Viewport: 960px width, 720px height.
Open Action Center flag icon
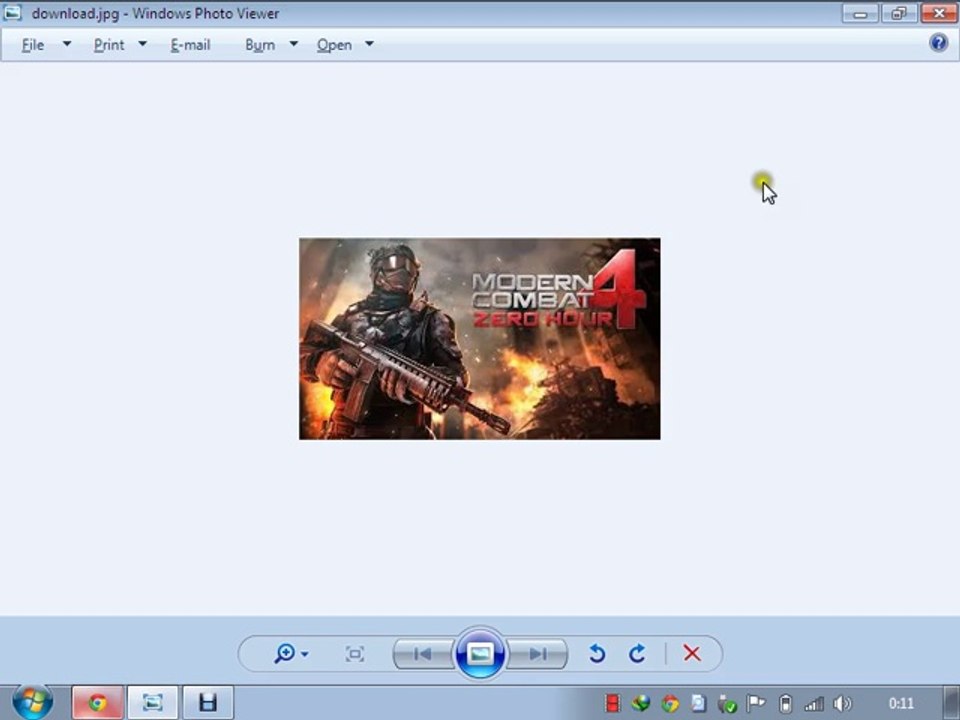pos(756,703)
